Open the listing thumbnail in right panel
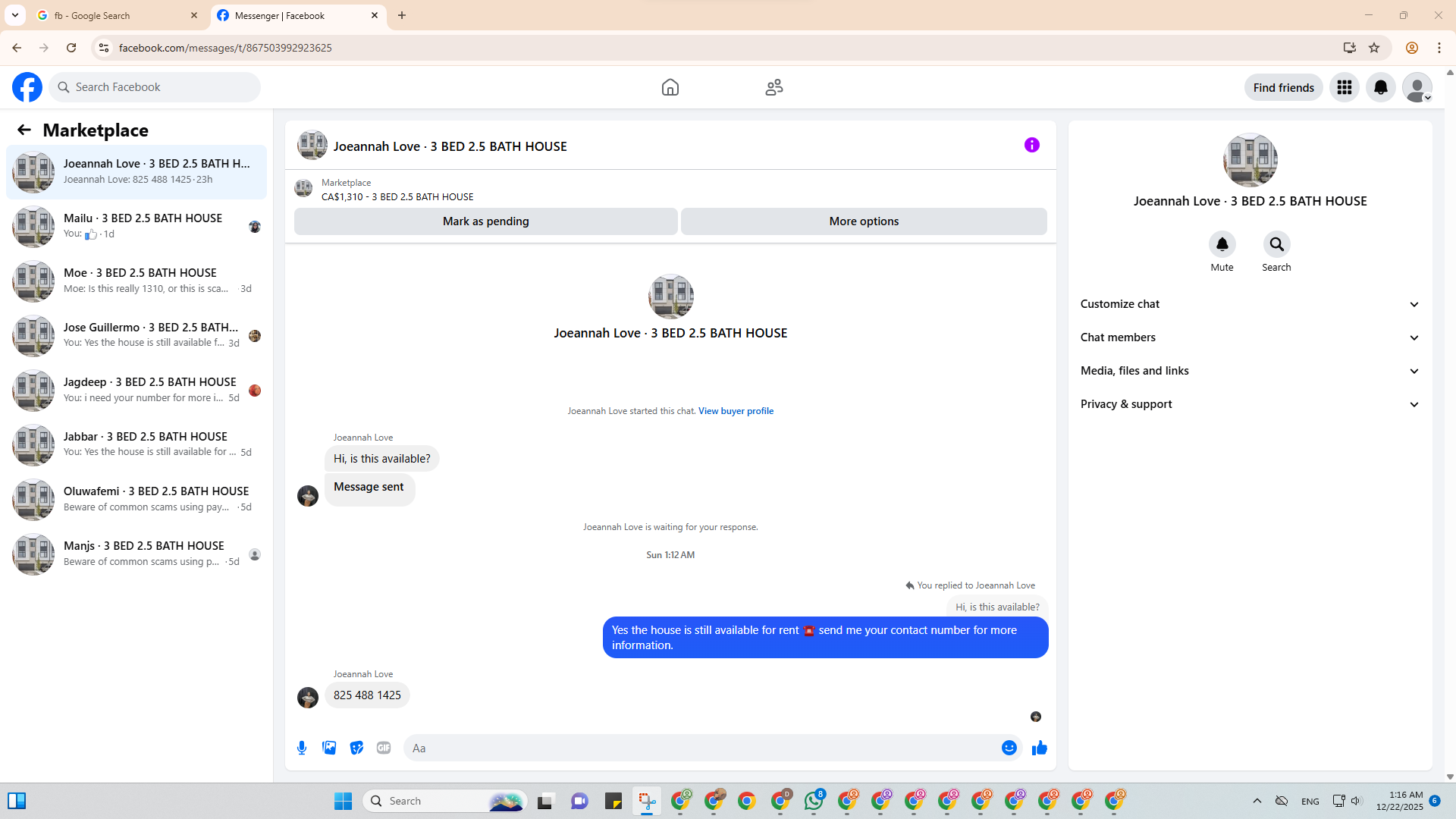The height and width of the screenshot is (819, 1456). [1250, 160]
